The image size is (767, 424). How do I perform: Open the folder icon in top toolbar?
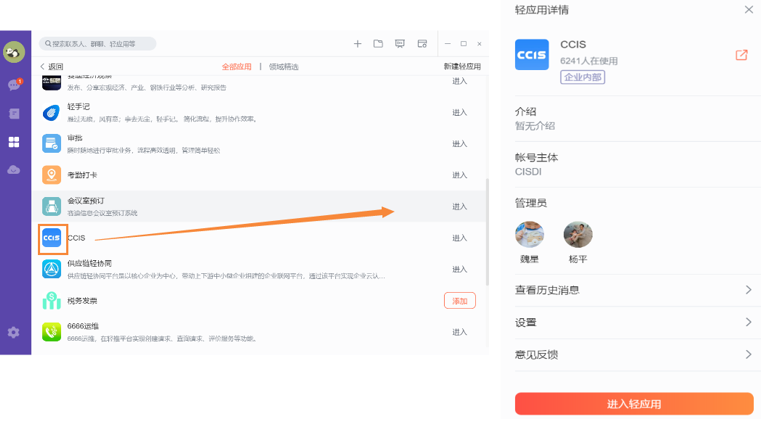[x=378, y=44]
